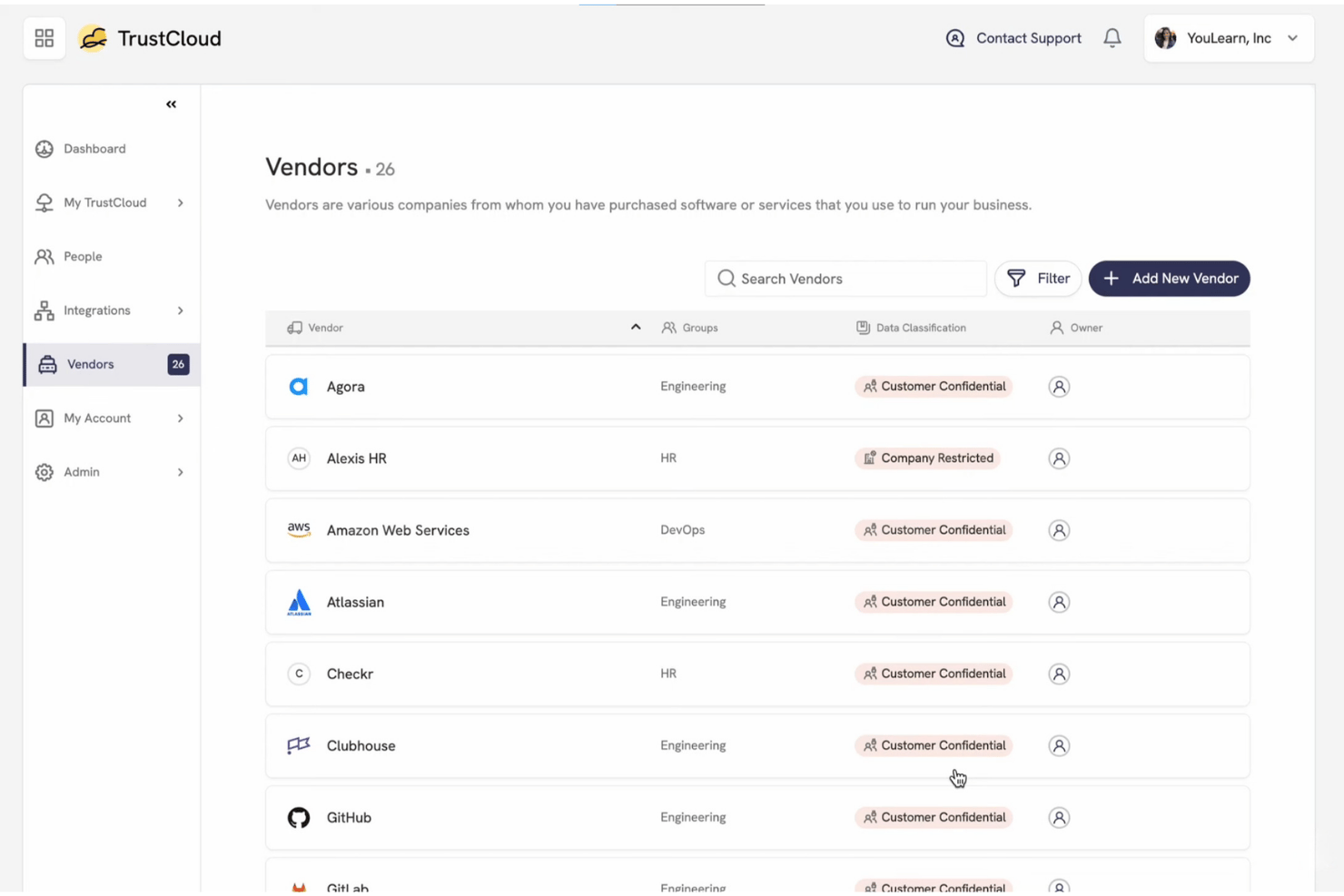Click DevOps group in Amazon row
The height and width of the screenshot is (896, 1344).
[x=682, y=530]
